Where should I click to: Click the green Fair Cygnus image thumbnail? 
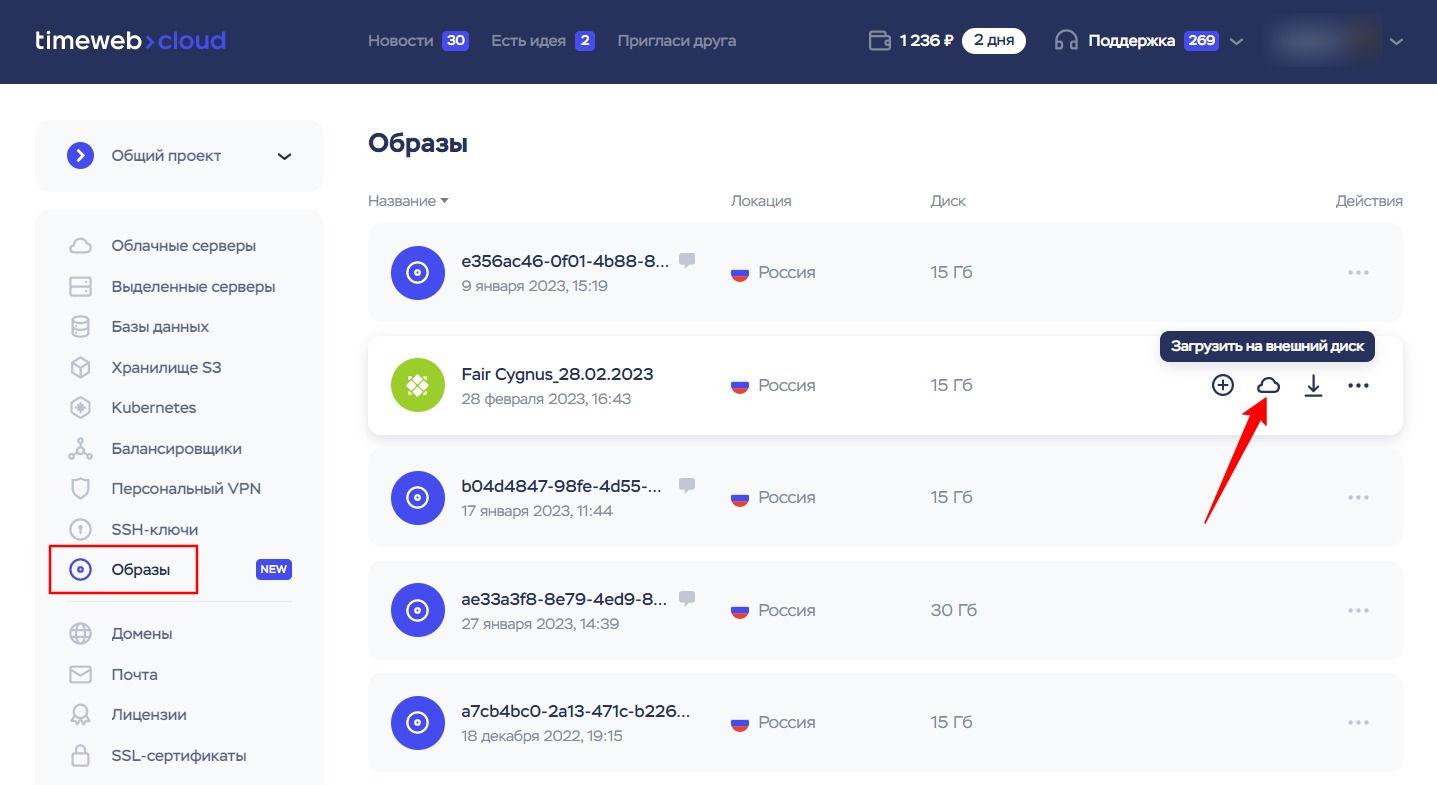click(x=417, y=385)
